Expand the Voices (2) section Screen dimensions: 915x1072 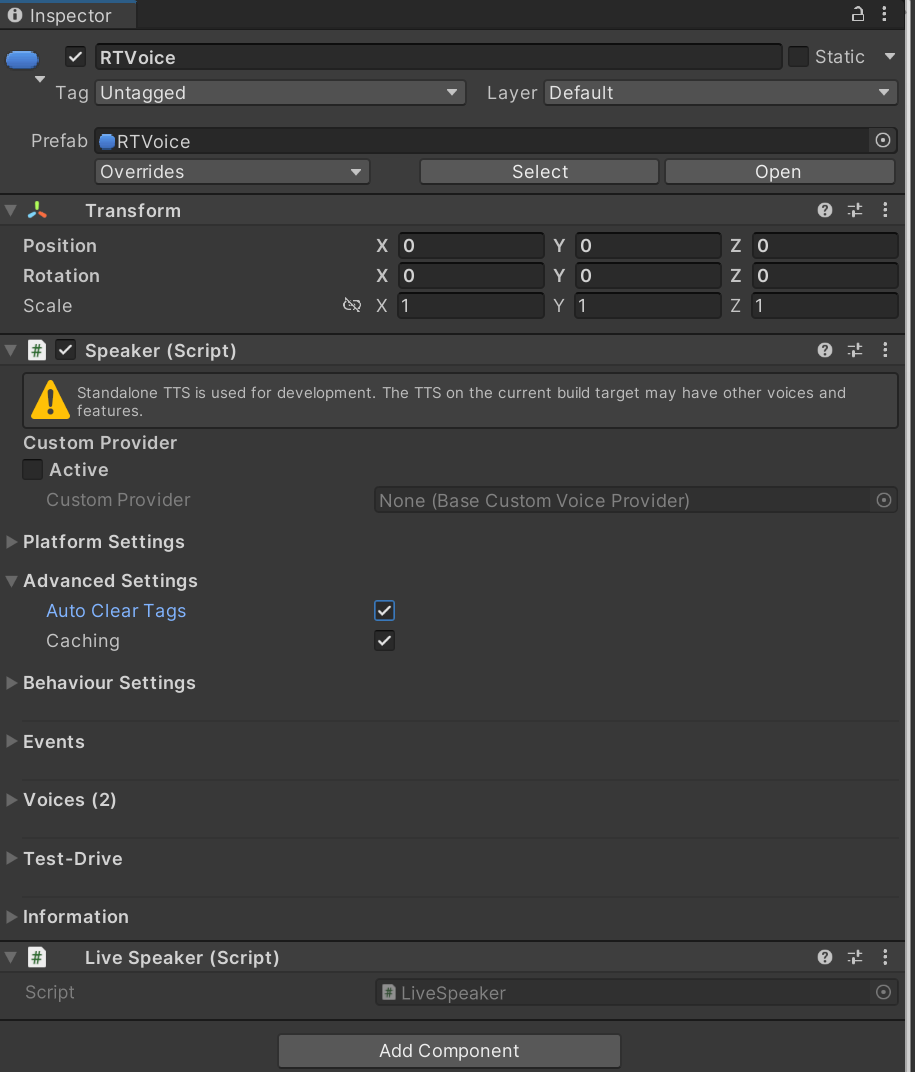pyautogui.click(x=11, y=799)
